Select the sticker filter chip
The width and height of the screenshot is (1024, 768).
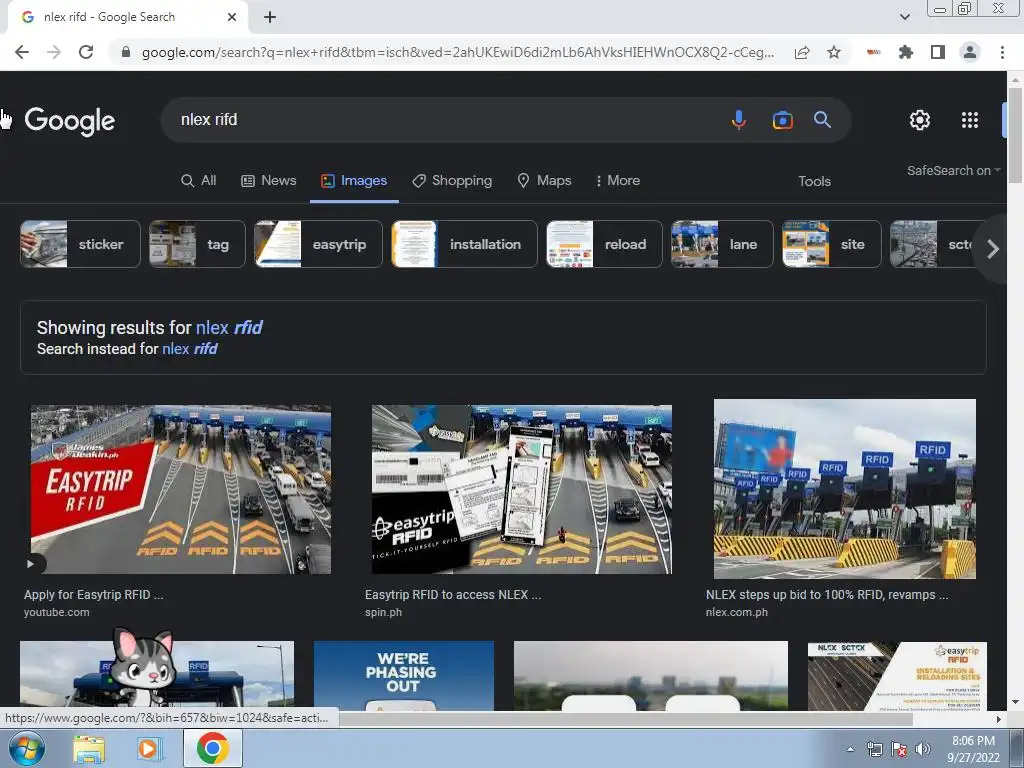[x=80, y=244]
